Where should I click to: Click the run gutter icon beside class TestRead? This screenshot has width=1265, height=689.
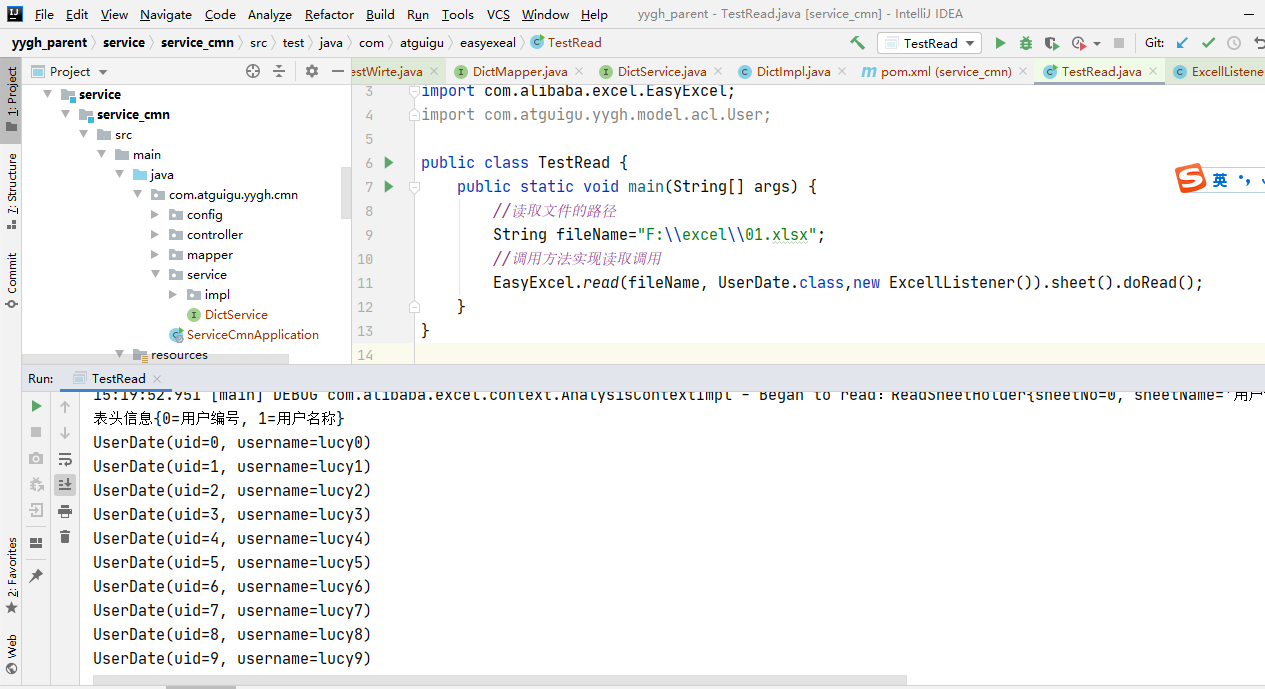coord(389,162)
